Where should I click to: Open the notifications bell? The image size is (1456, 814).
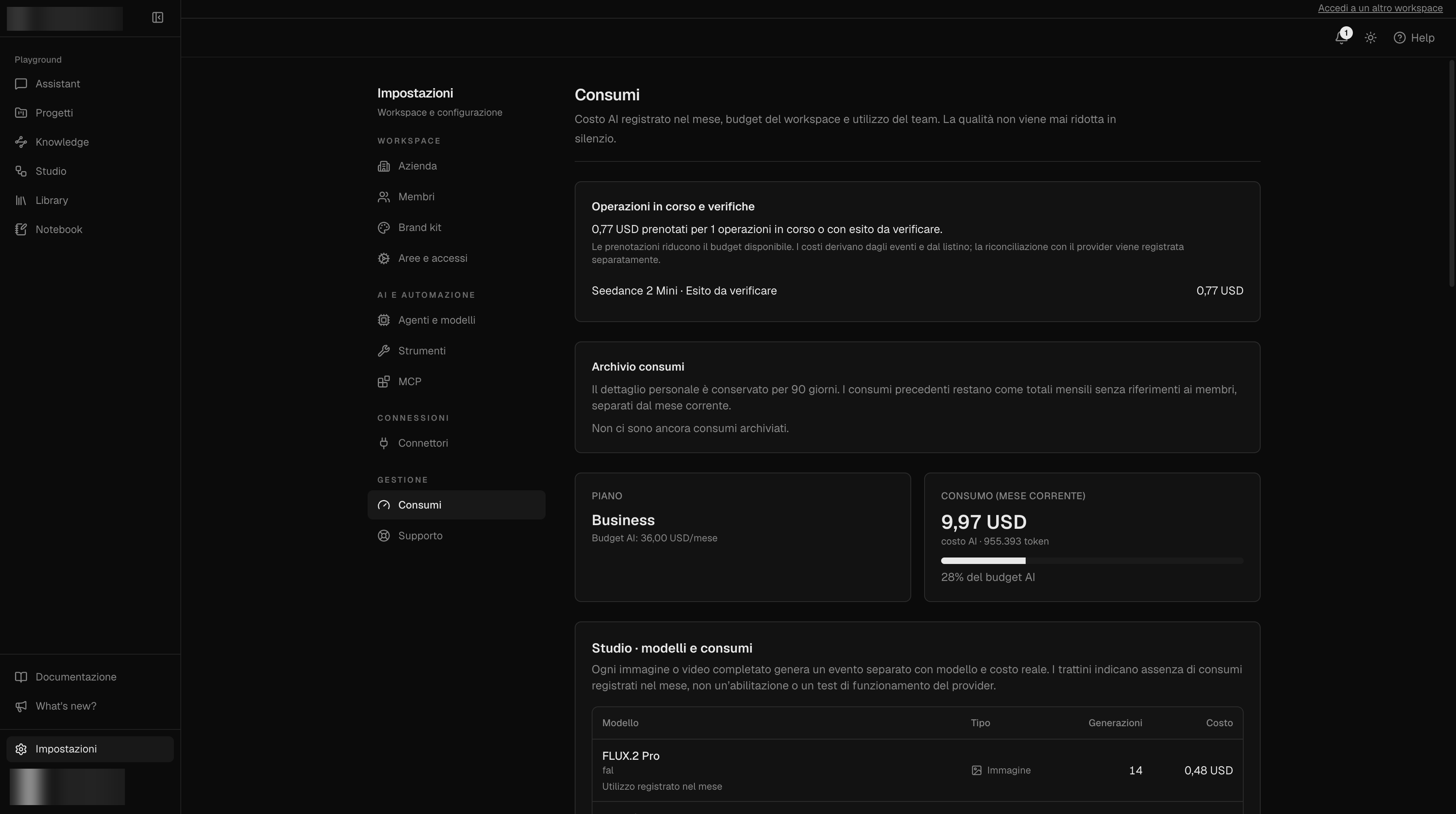coord(1341,37)
